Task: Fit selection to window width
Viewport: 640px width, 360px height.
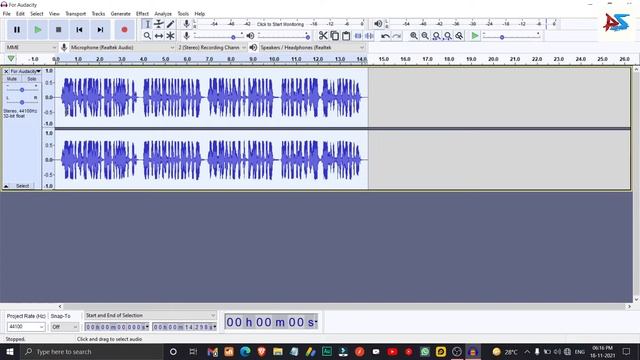Action: click(436, 36)
